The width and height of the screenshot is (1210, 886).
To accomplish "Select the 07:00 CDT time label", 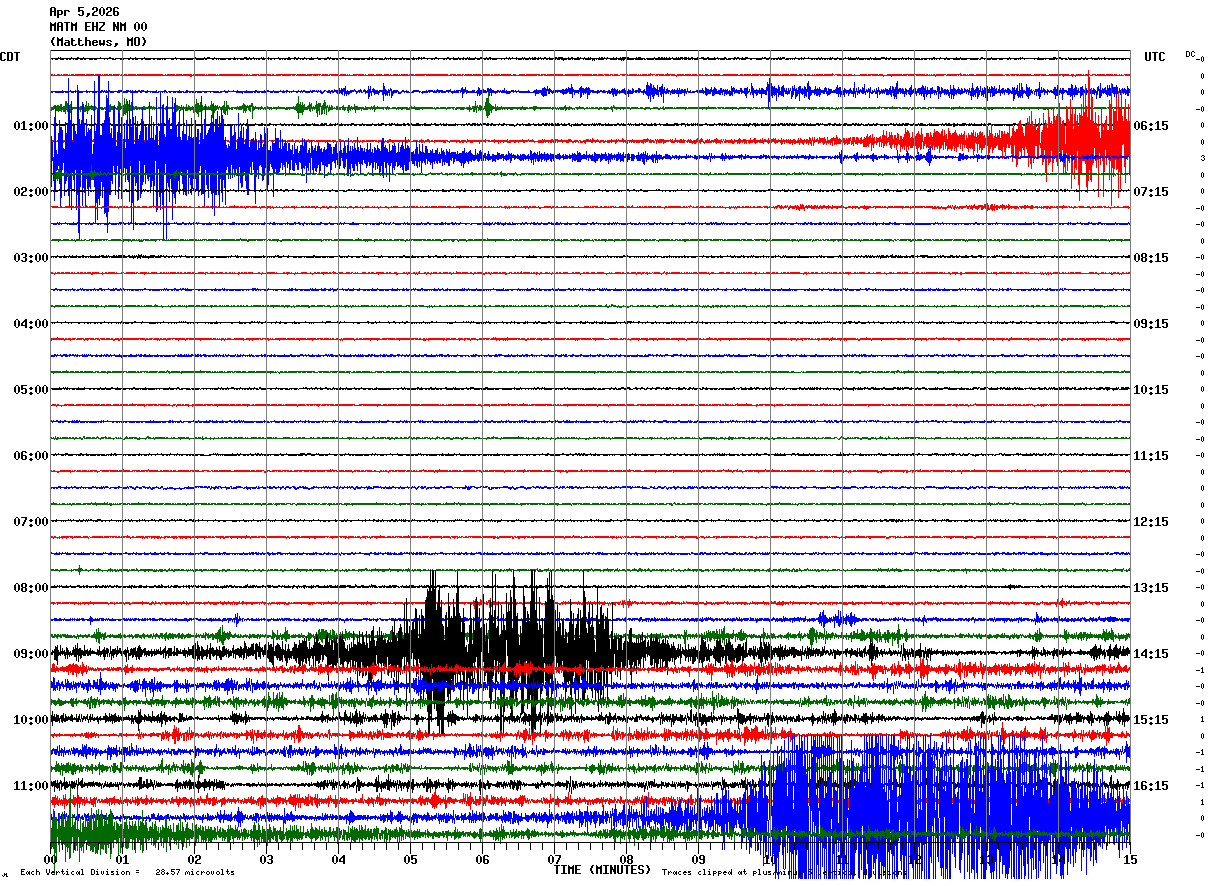I will click(31, 522).
